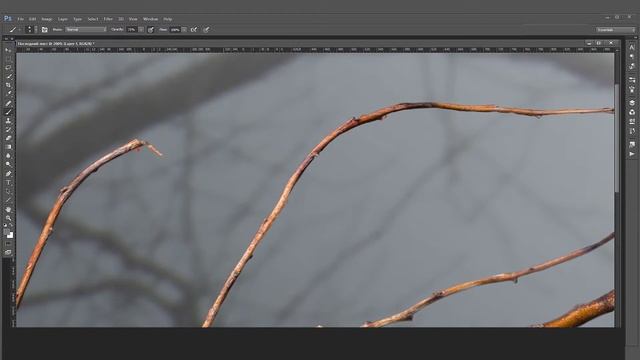The width and height of the screenshot is (640, 360).
Task: Click the document vertical scrollbar
Action: [616, 139]
